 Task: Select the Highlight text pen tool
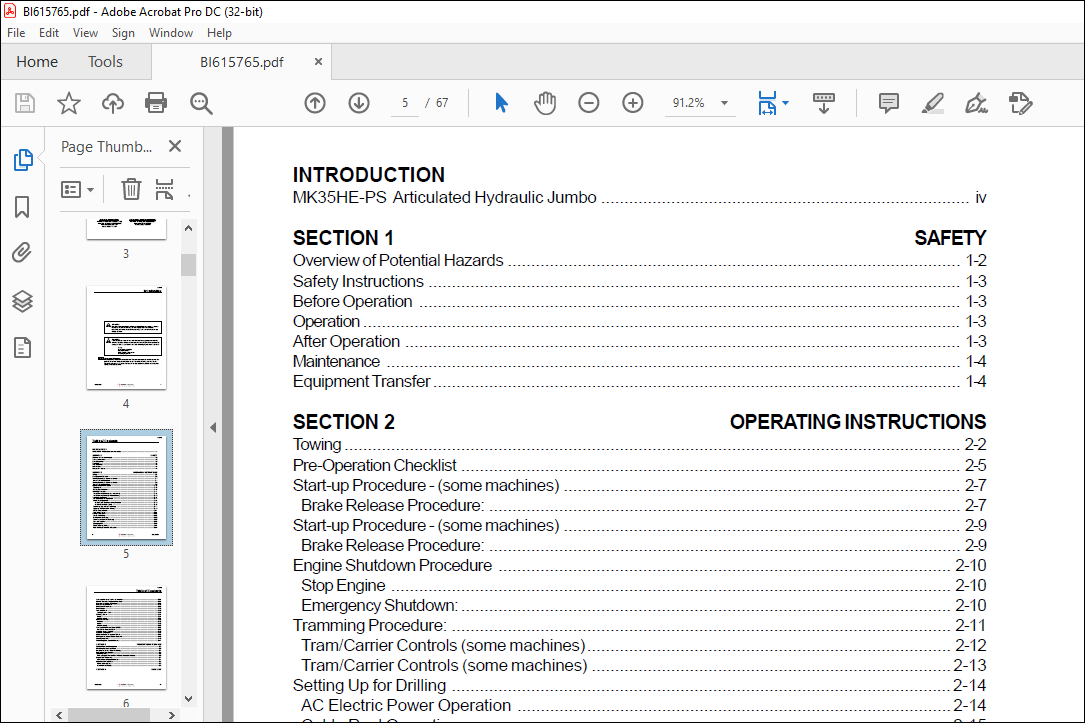pyautogui.click(x=933, y=103)
